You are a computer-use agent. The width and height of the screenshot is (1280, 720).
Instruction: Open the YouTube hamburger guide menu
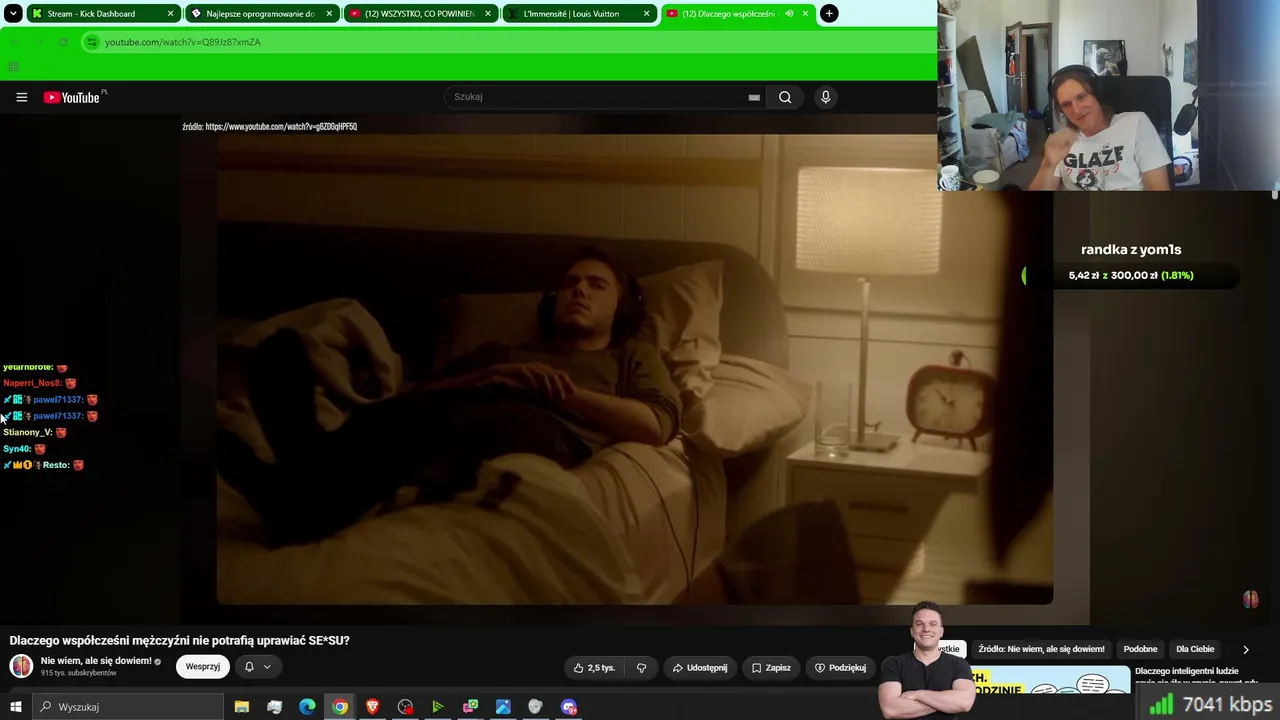coord(21,97)
